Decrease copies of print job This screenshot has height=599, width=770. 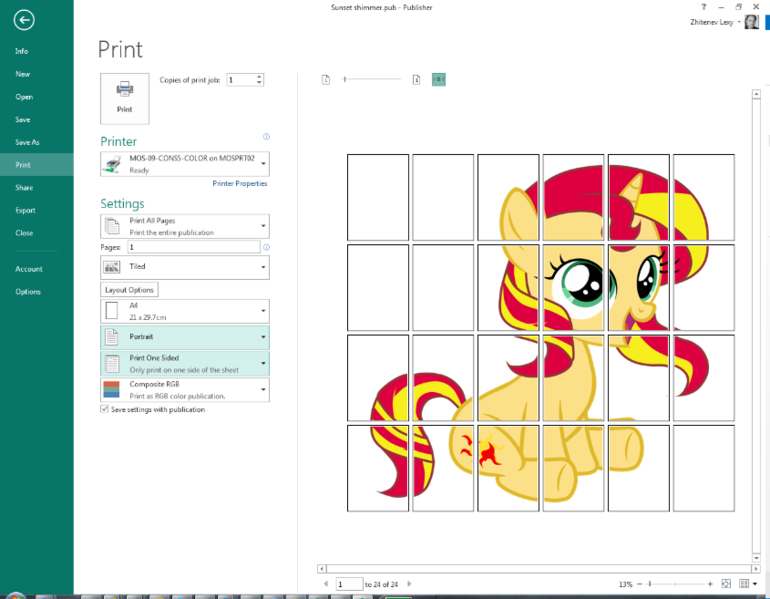259,82
